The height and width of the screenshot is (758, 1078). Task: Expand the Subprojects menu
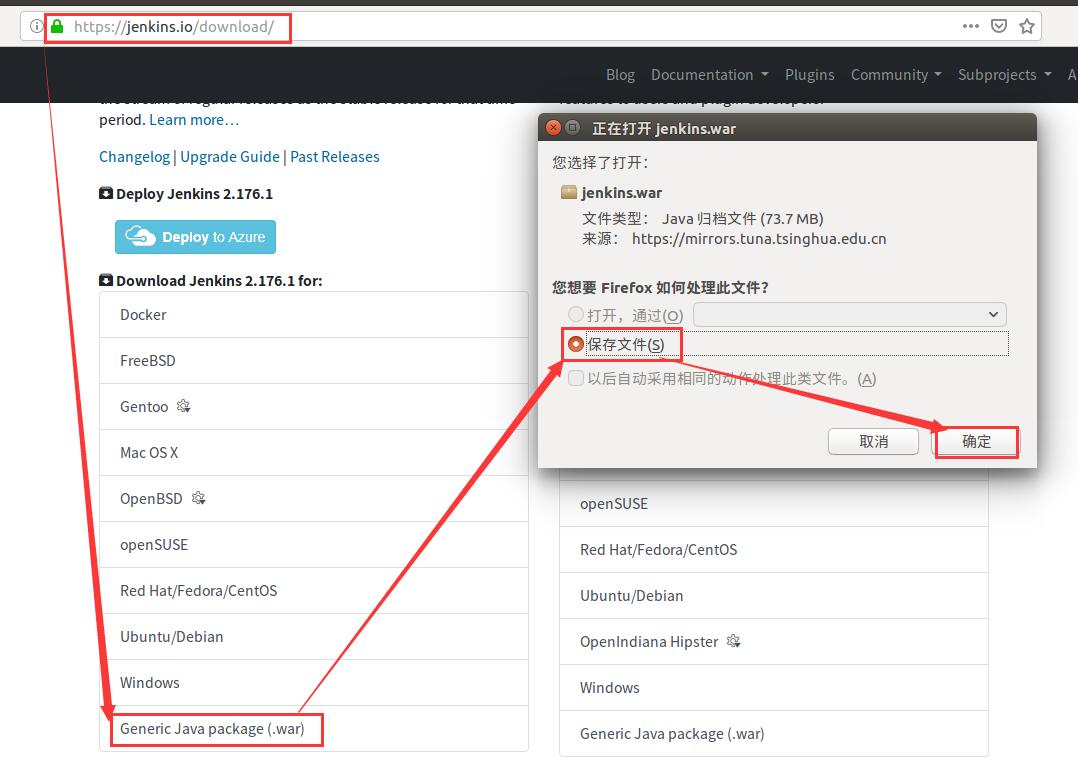click(x=1004, y=74)
